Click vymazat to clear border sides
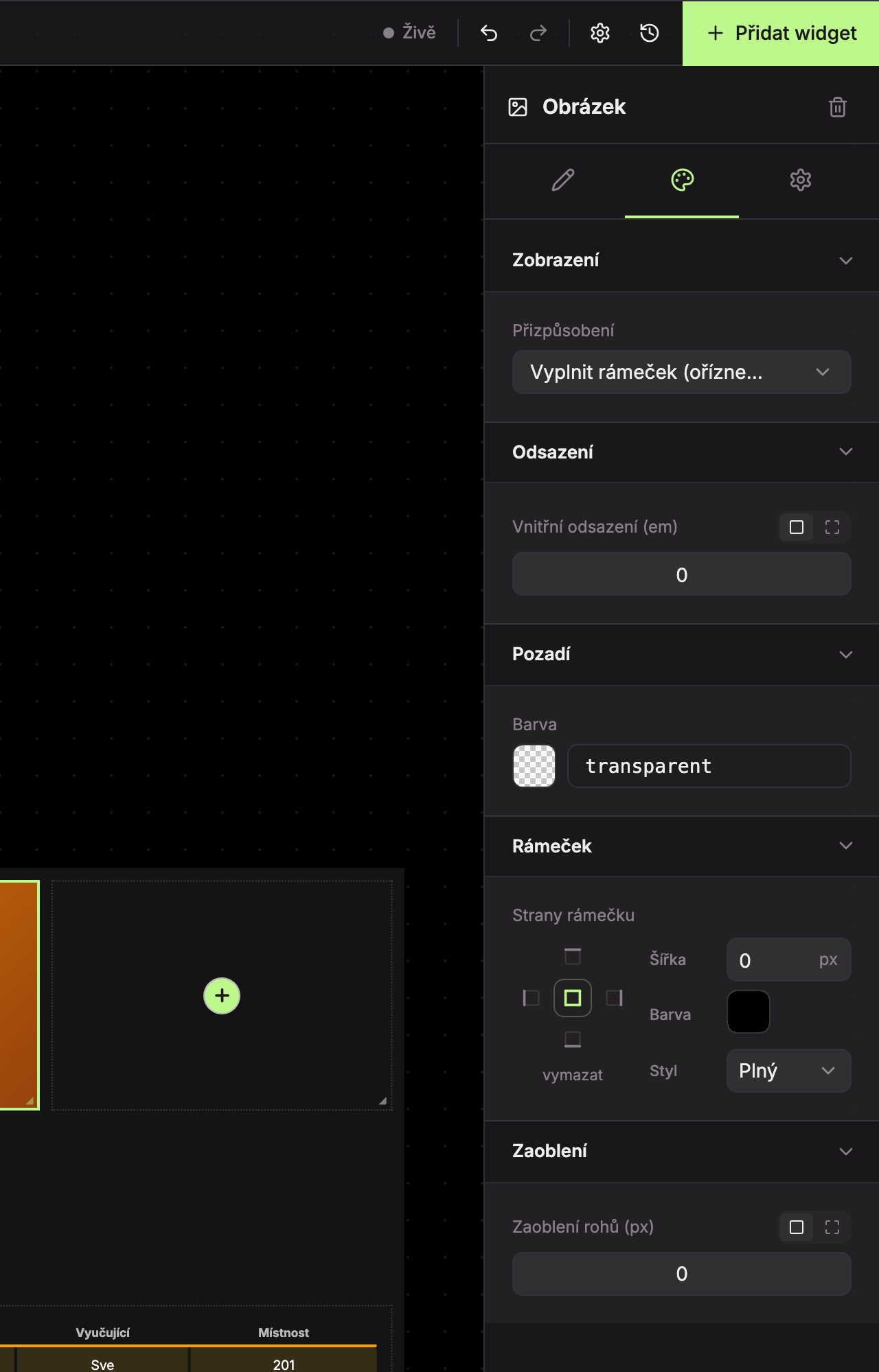Image resolution: width=879 pixels, height=1372 pixels. (x=573, y=1075)
